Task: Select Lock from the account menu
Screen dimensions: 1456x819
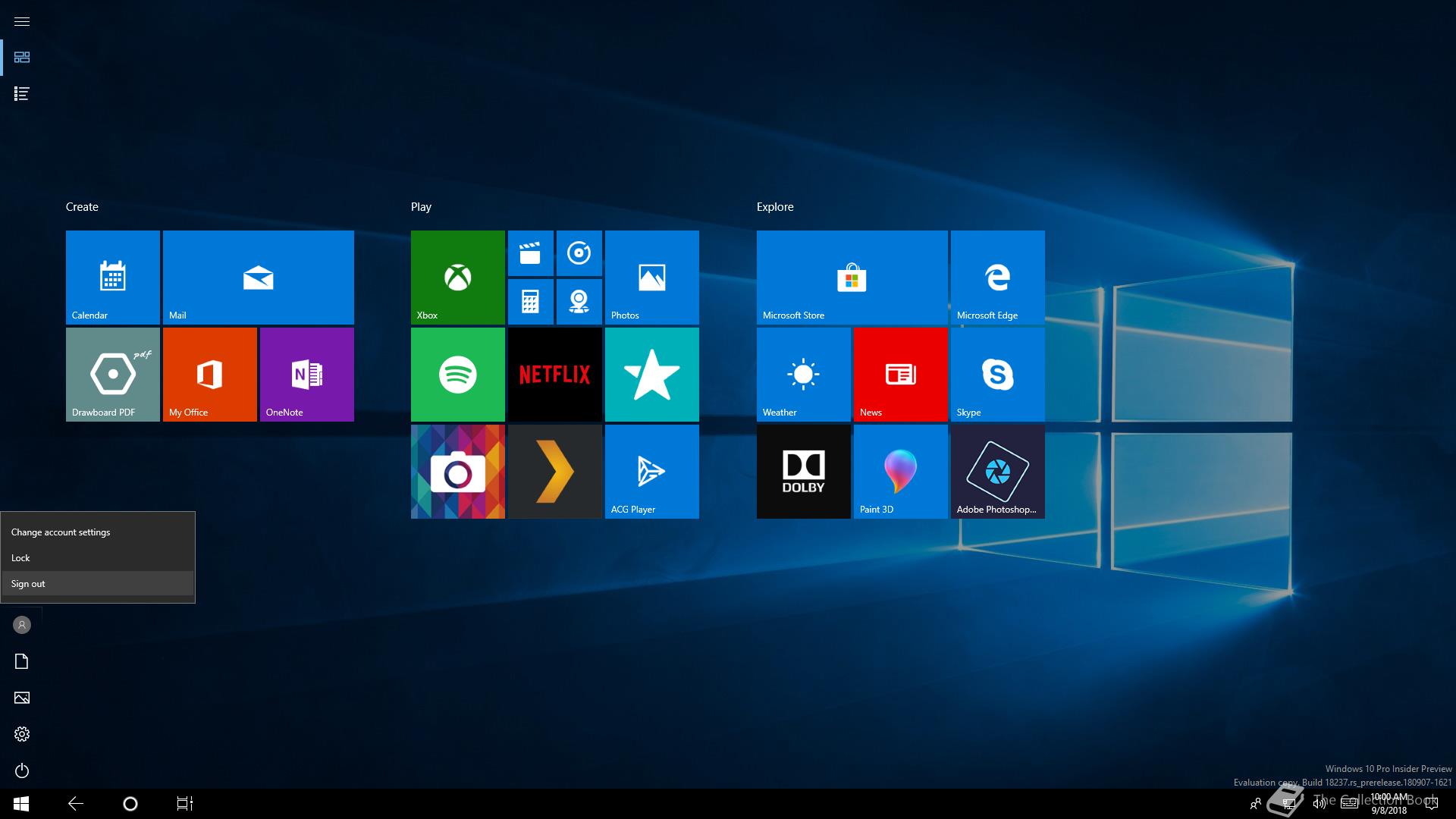Action: 98,558
